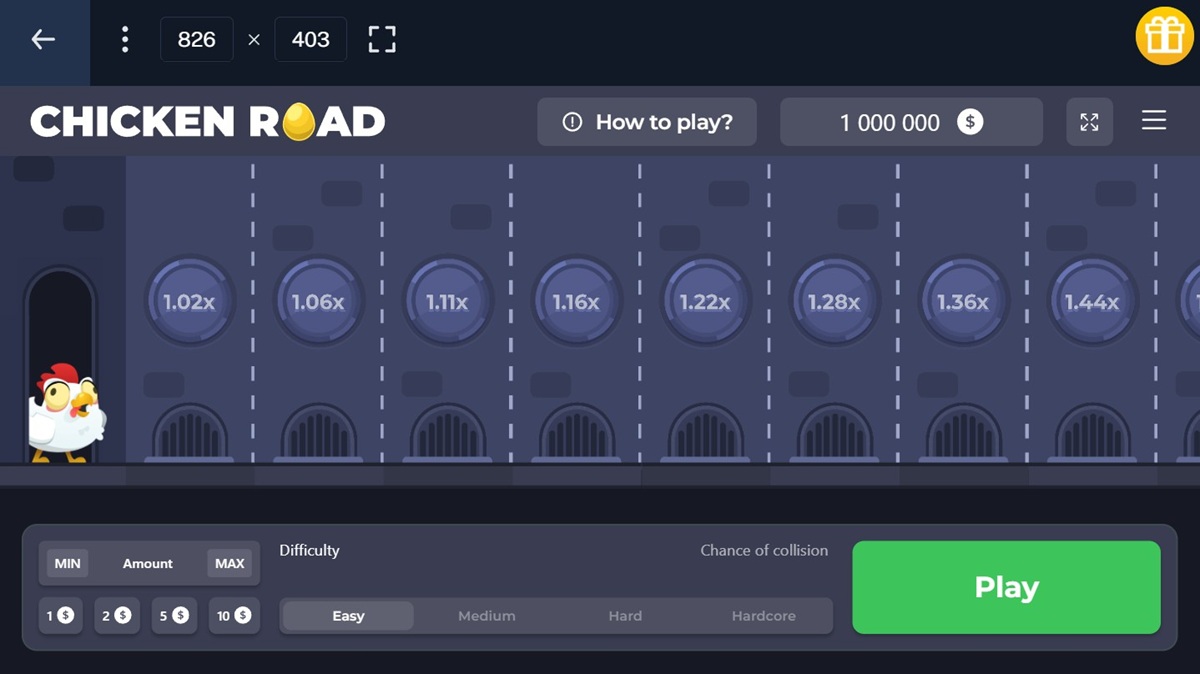Open the How to play? guide
1200x674 pixels.
point(647,122)
